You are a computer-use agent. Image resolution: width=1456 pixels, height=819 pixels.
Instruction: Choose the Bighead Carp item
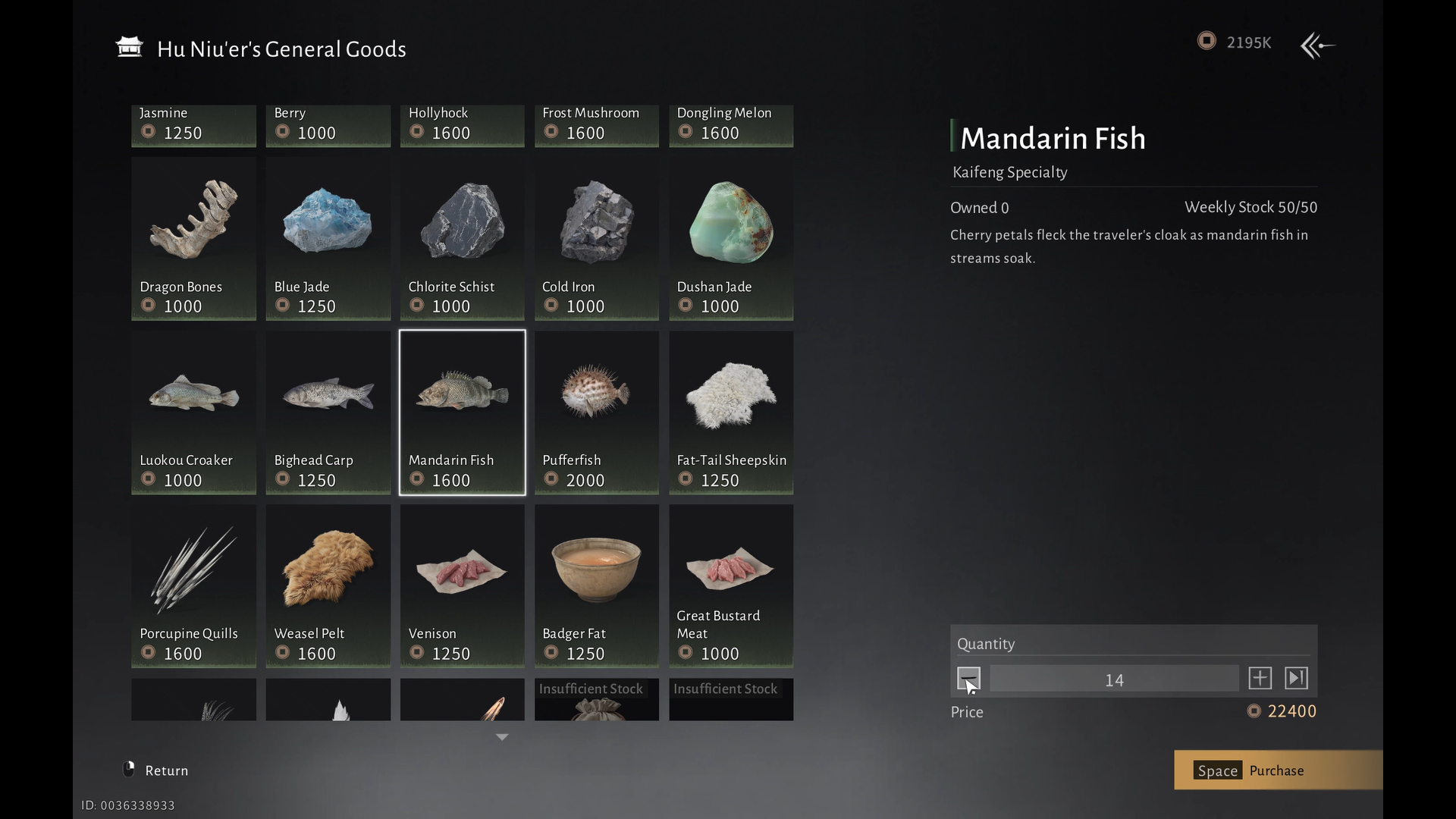pos(328,412)
